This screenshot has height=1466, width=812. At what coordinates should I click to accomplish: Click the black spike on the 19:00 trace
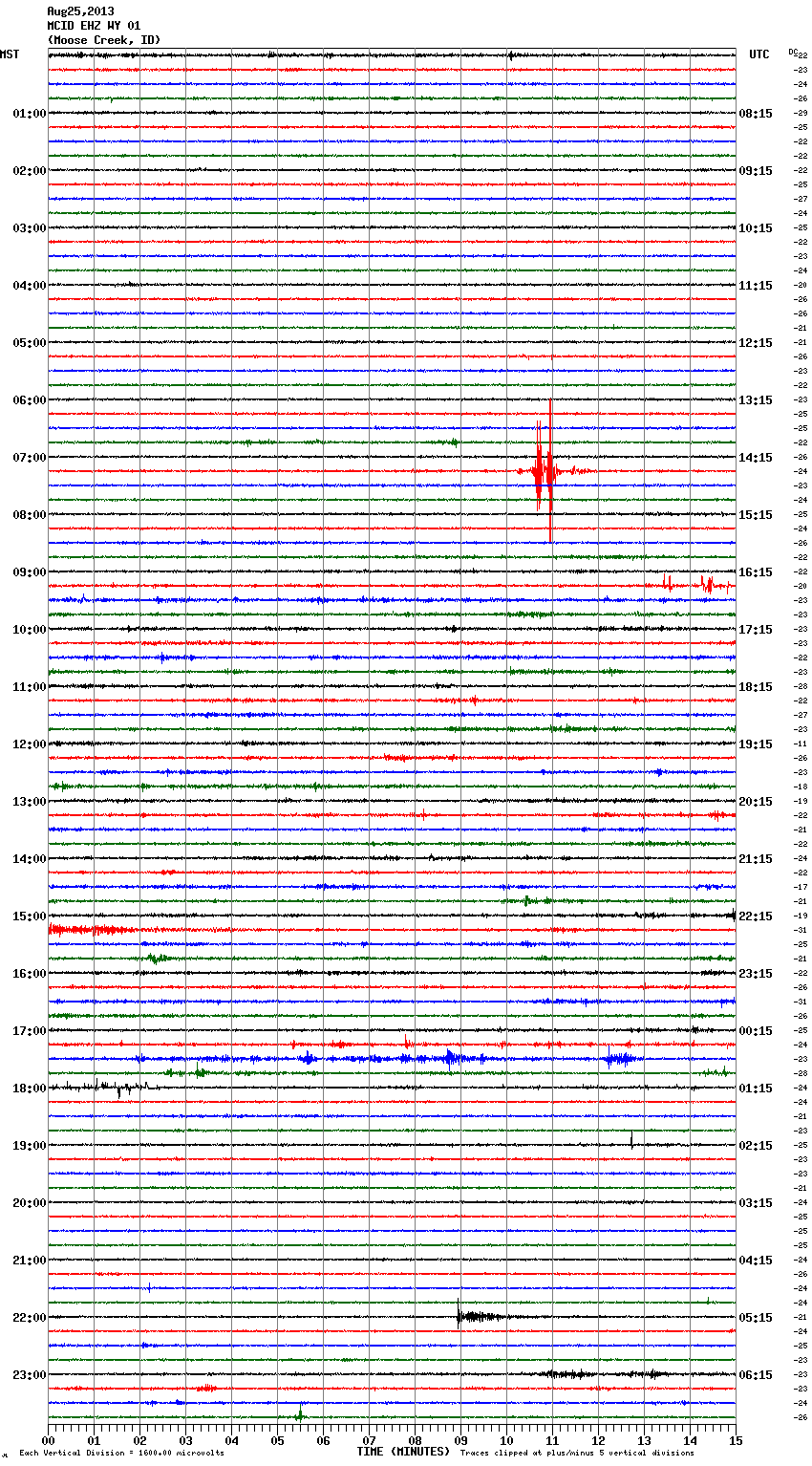(631, 1139)
